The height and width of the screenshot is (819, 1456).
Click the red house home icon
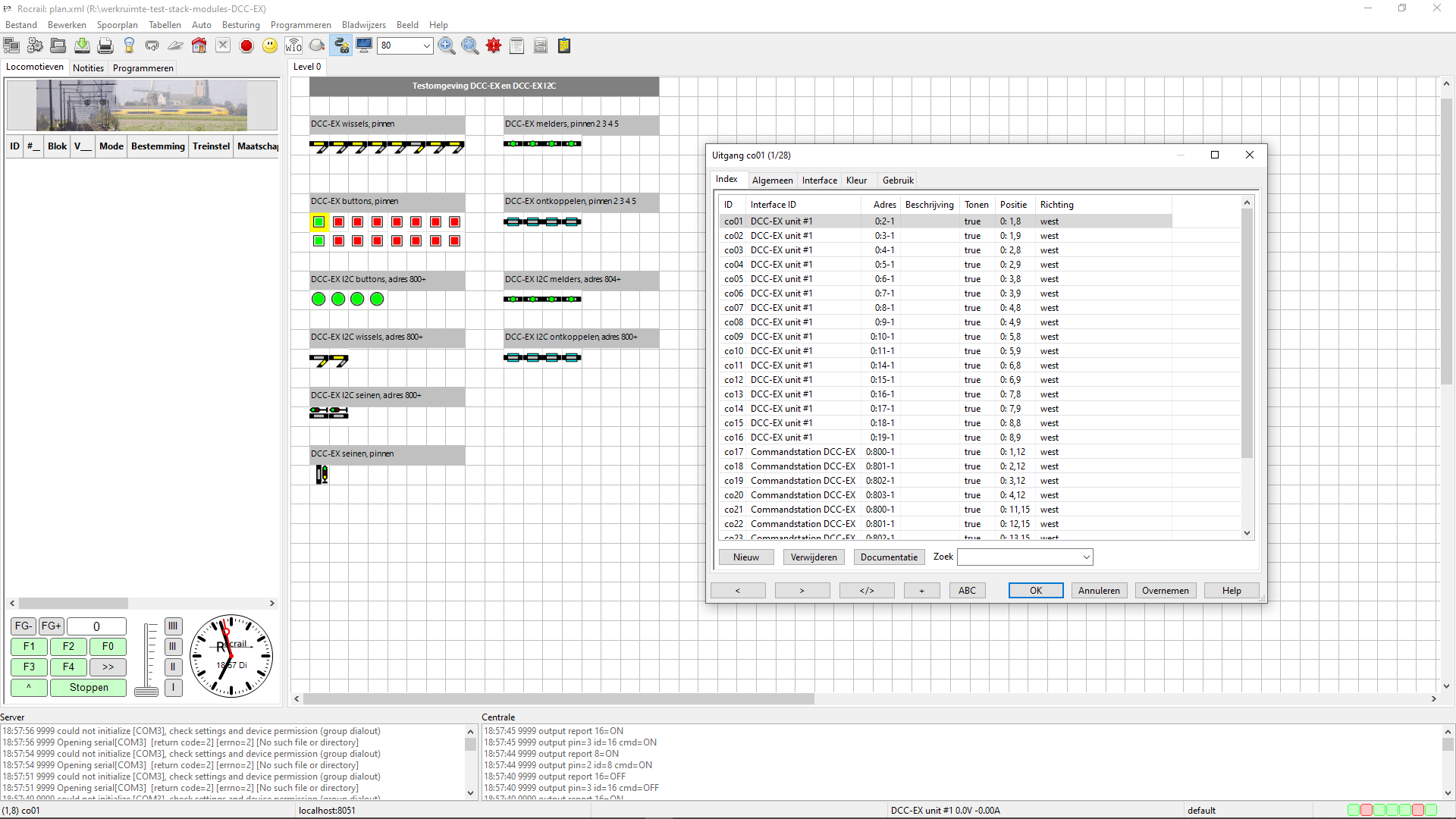click(199, 46)
